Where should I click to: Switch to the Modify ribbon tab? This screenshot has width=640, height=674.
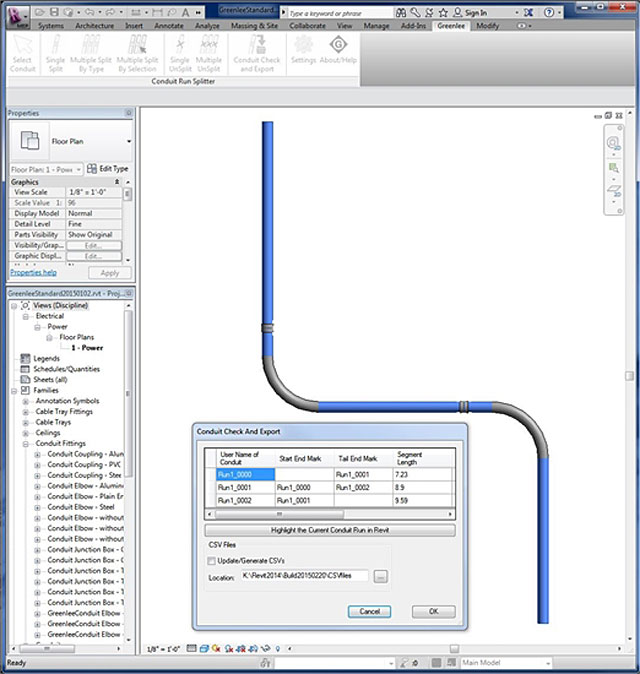point(488,26)
